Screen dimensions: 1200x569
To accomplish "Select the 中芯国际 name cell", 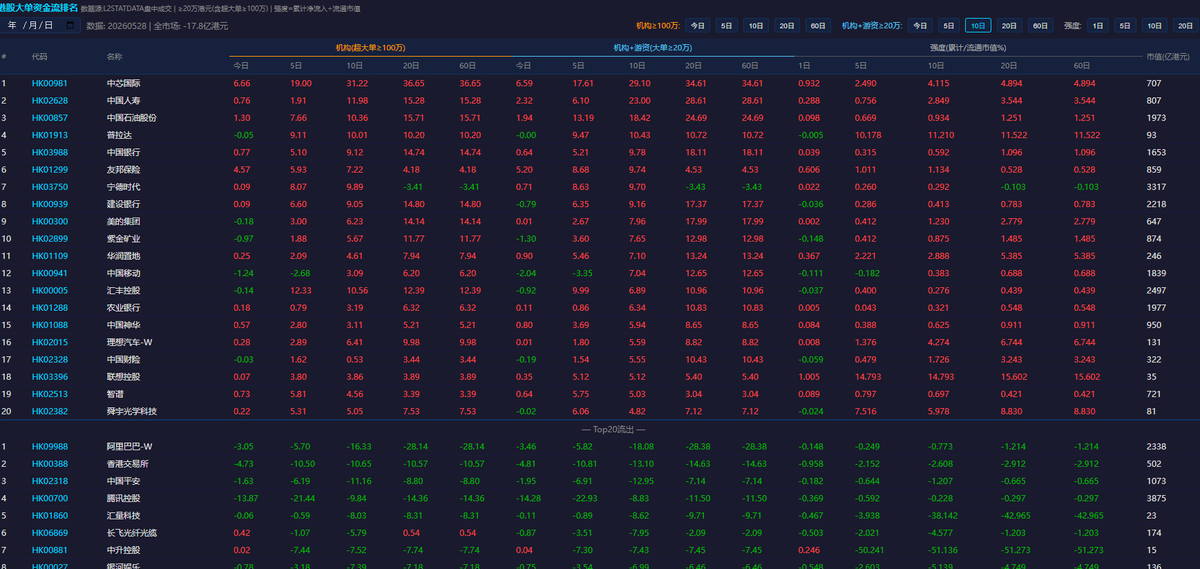I will point(123,83).
